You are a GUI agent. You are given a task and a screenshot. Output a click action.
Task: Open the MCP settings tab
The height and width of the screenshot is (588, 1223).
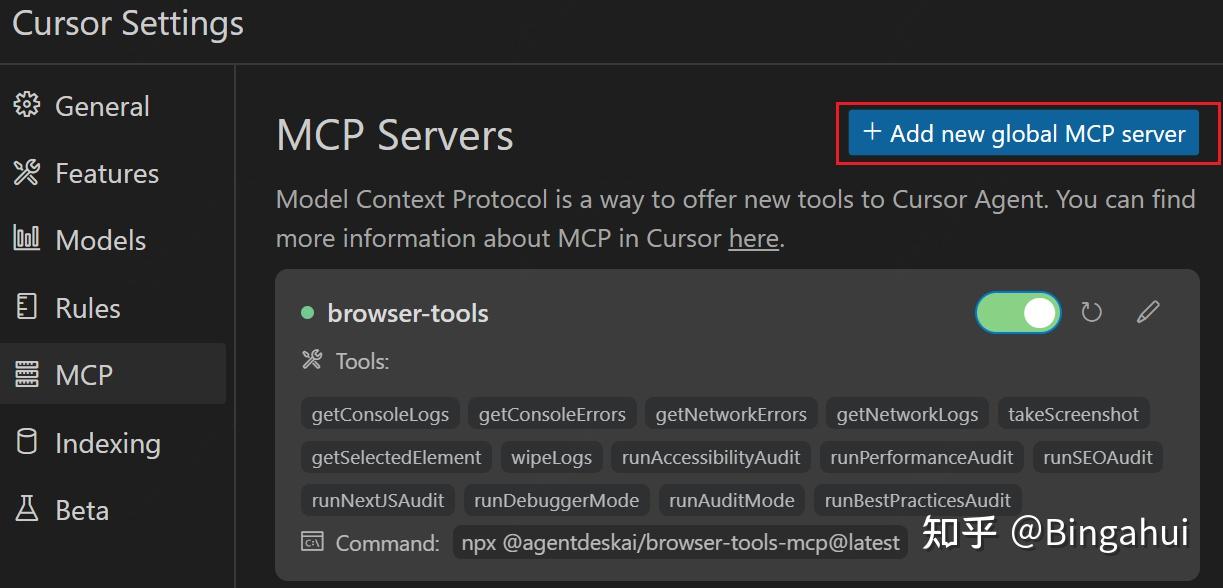[84, 375]
